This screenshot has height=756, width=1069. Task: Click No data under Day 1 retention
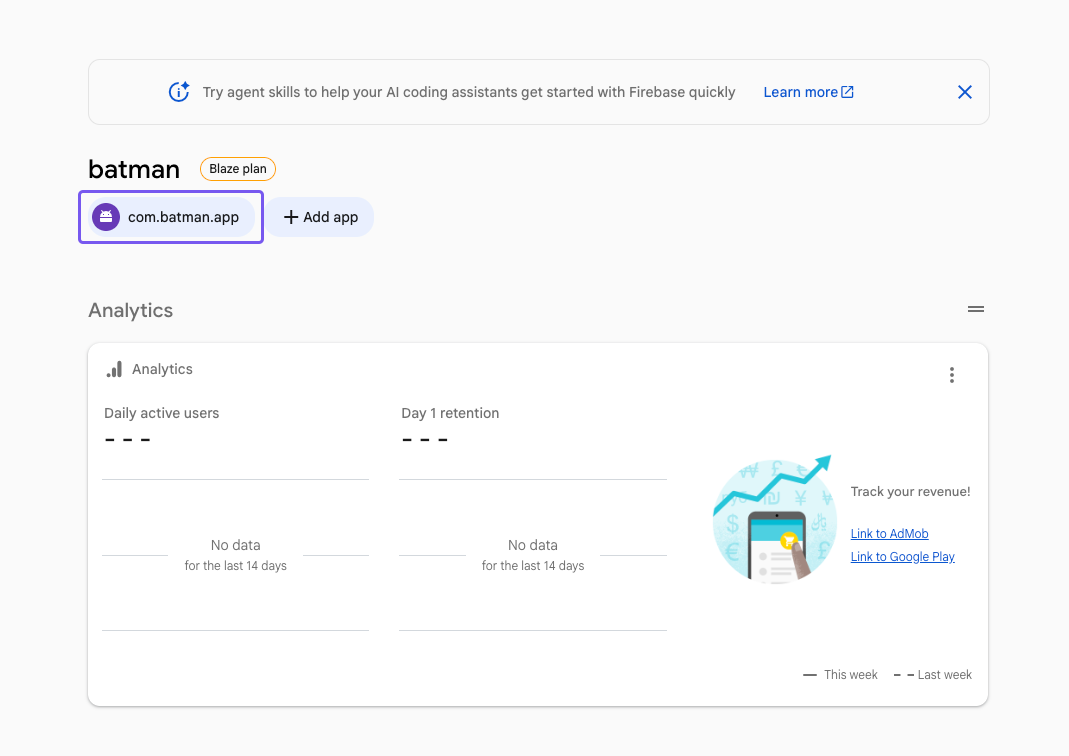pyautogui.click(x=532, y=545)
